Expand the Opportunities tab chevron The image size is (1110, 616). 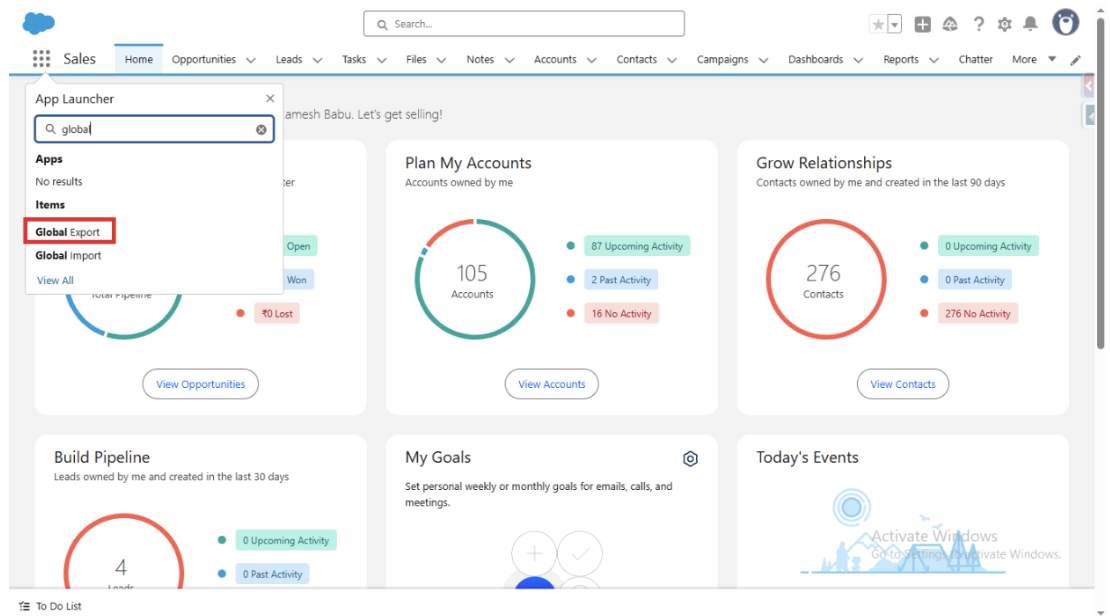pyautogui.click(x=250, y=60)
